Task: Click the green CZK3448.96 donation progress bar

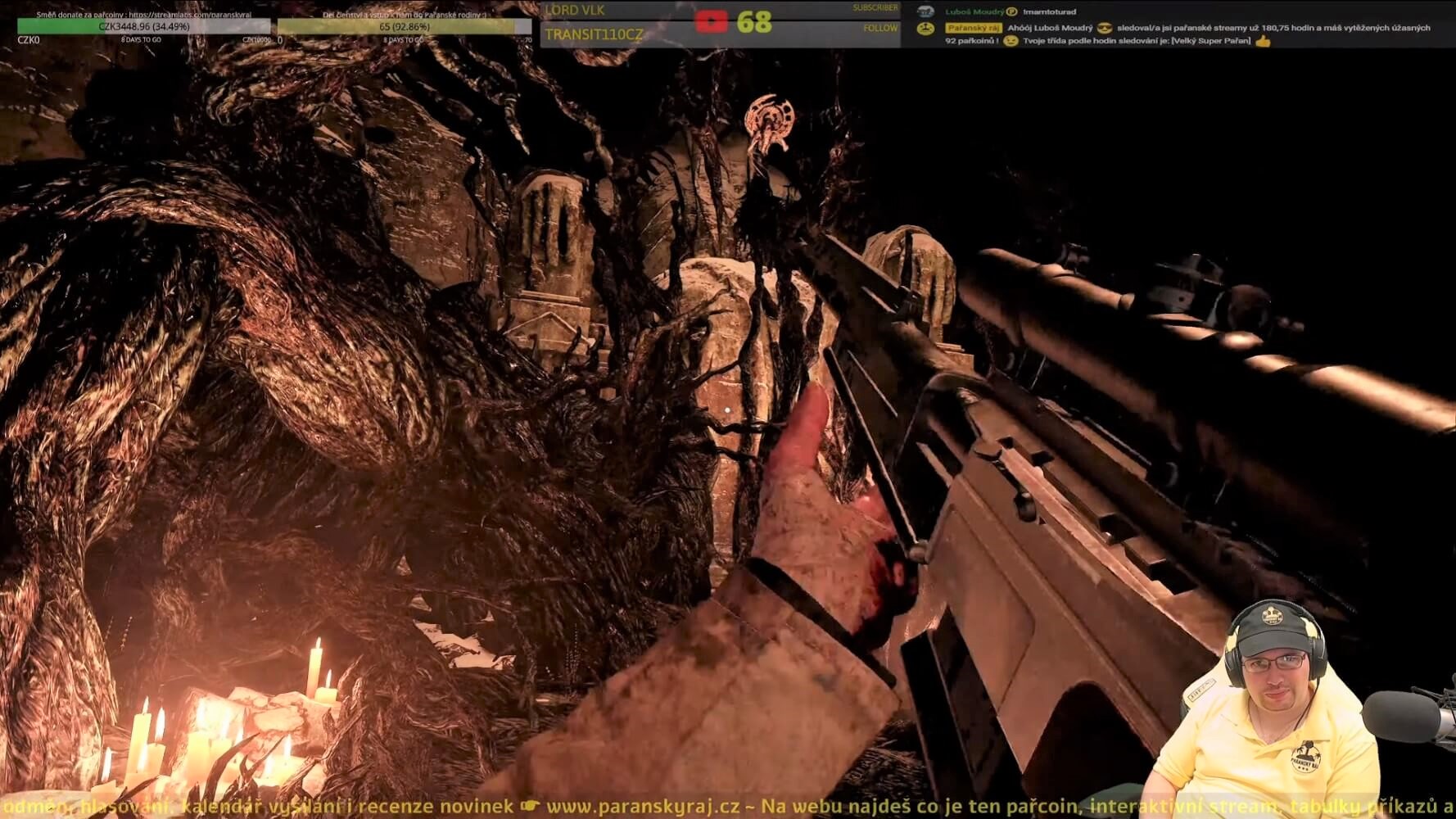Action: [144, 26]
